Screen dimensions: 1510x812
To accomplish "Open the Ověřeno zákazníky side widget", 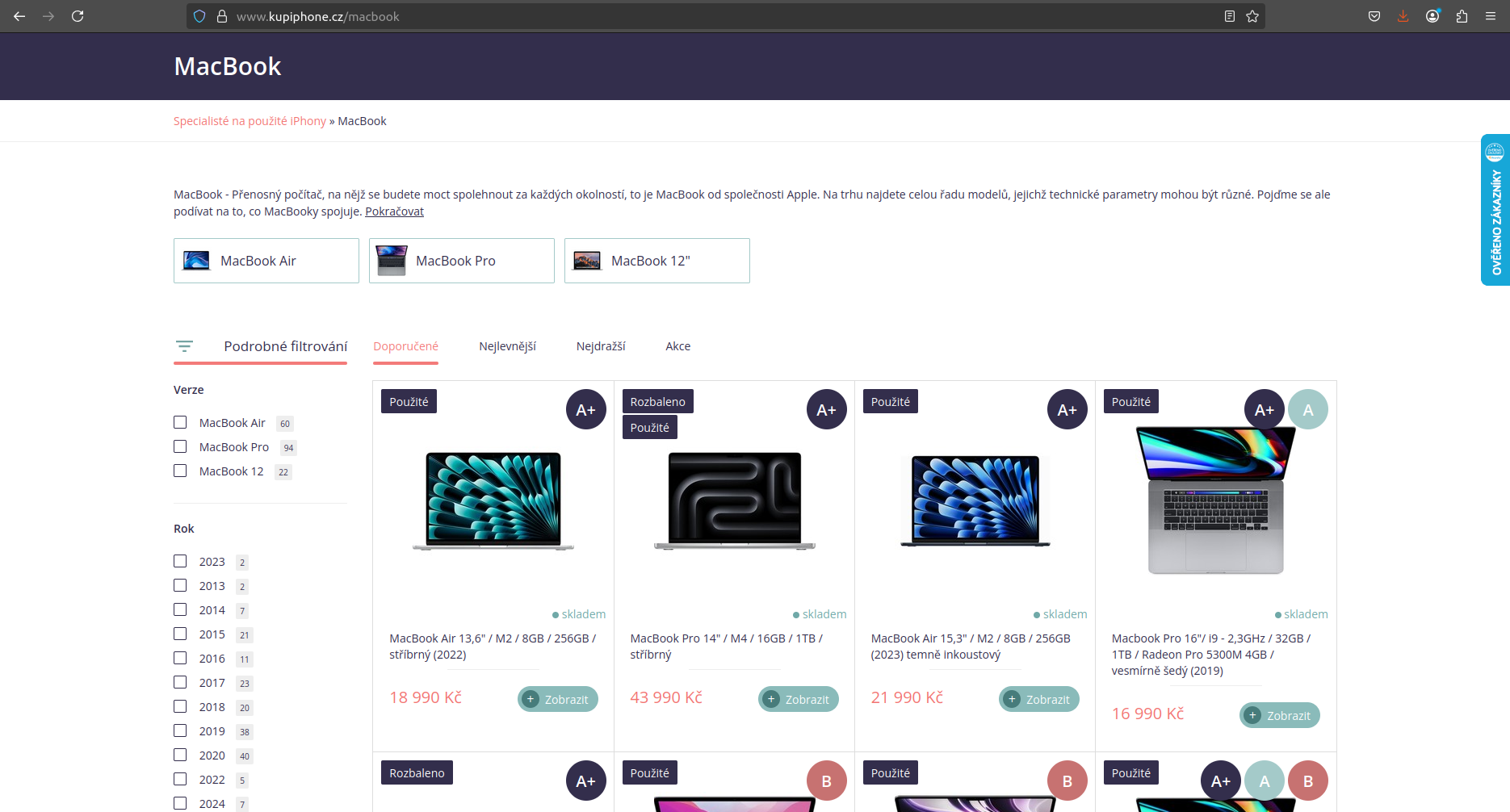I will tap(1495, 210).
